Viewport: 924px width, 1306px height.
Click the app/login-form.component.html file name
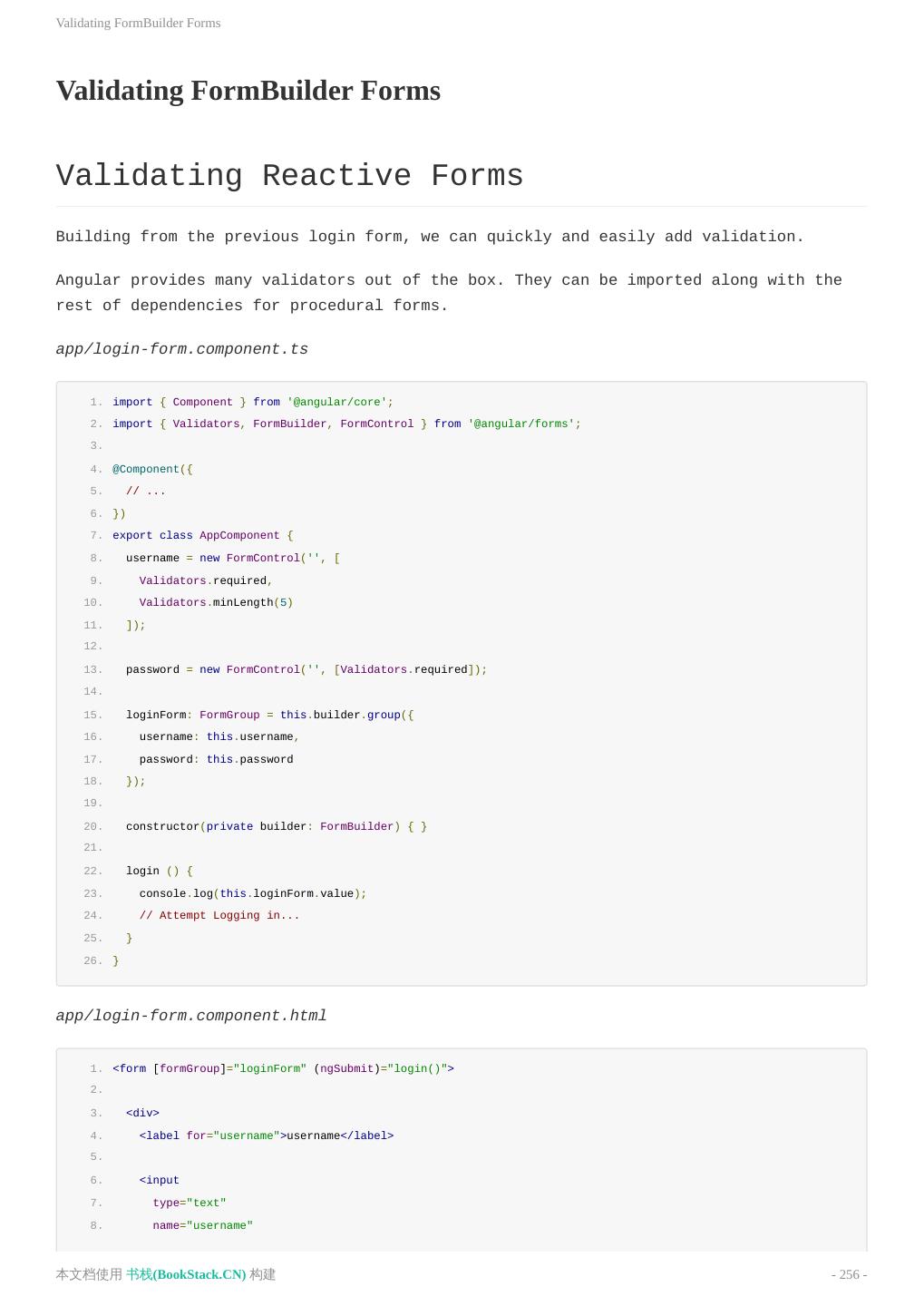[x=190, y=1016]
